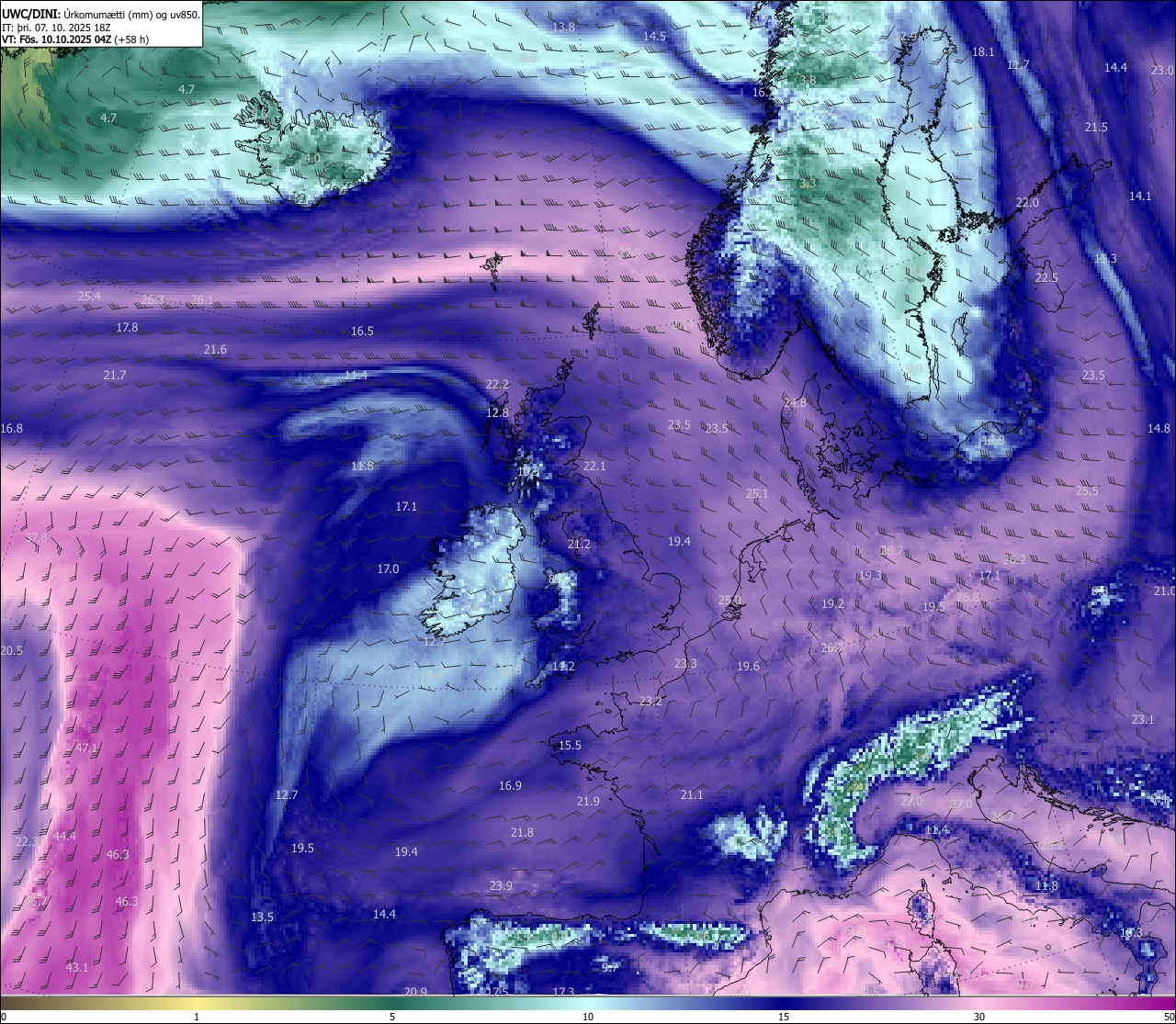Click the UWC/DINI Úrkomumætti title line
Viewport: 1176px width, 1024px height.
click(100, 14)
